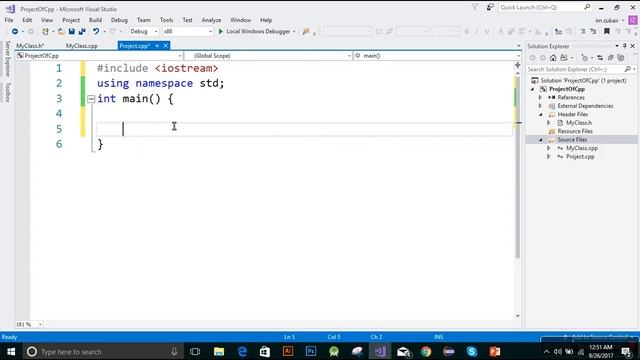Switch to the MyClass.h tab

[x=30, y=46]
